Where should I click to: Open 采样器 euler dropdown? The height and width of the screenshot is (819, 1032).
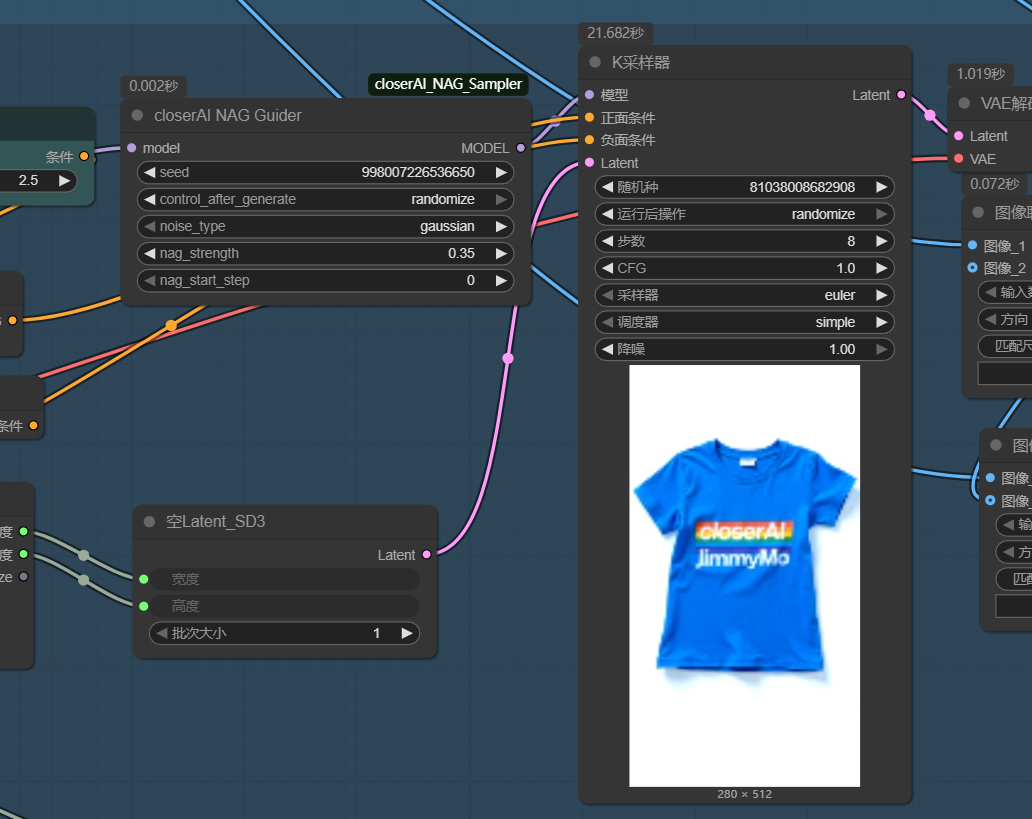point(744,295)
